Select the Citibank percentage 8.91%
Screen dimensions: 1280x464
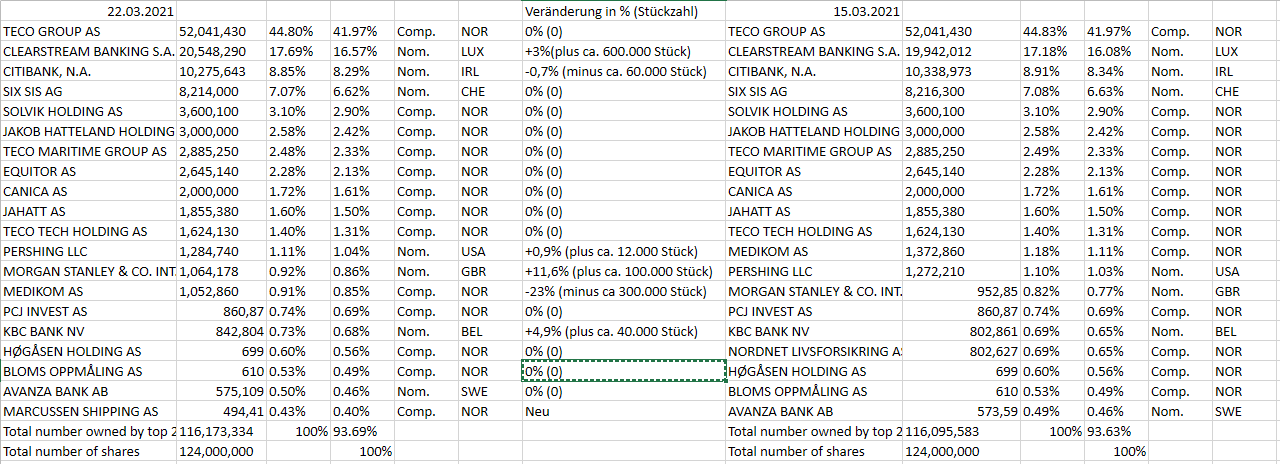pyautogui.click(x=1052, y=71)
